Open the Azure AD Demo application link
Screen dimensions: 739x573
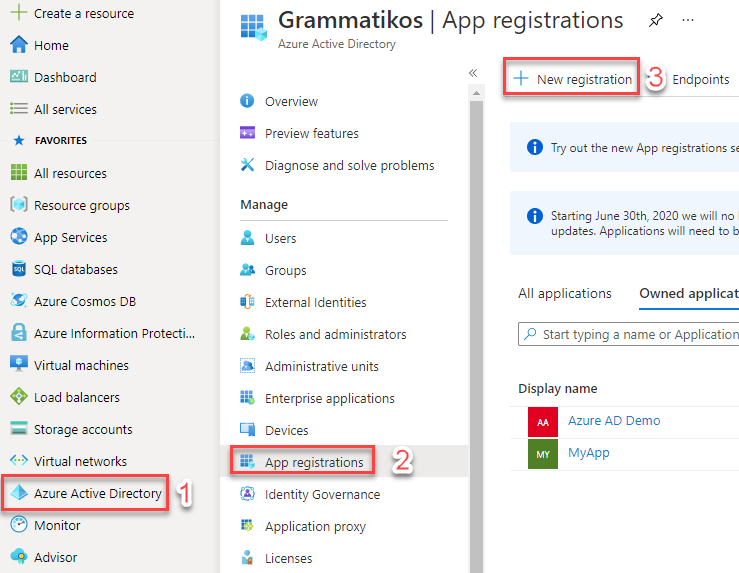[x=614, y=420]
